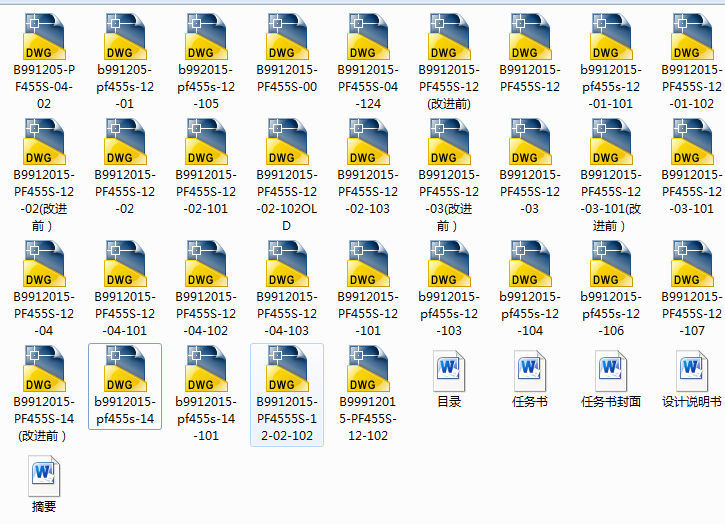Click file name B99912015-PF455S-12-102
This screenshot has width=725, height=524.
click(x=368, y=419)
